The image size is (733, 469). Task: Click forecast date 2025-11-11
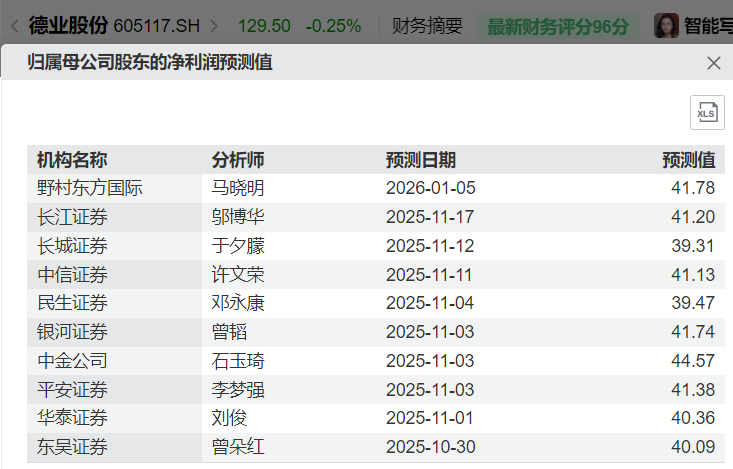pyautogui.click(x=429, y=274)
